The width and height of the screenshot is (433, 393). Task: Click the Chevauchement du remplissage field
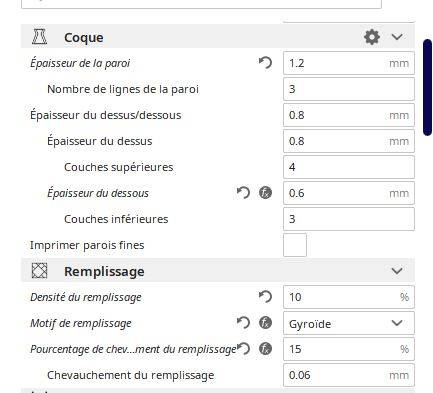tap(349, 375)
